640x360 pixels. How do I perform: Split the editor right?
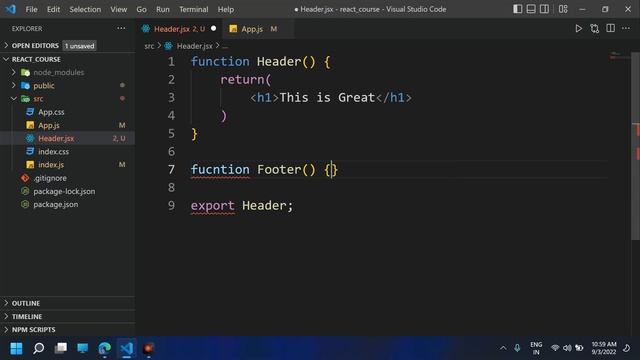coord(611,28)
